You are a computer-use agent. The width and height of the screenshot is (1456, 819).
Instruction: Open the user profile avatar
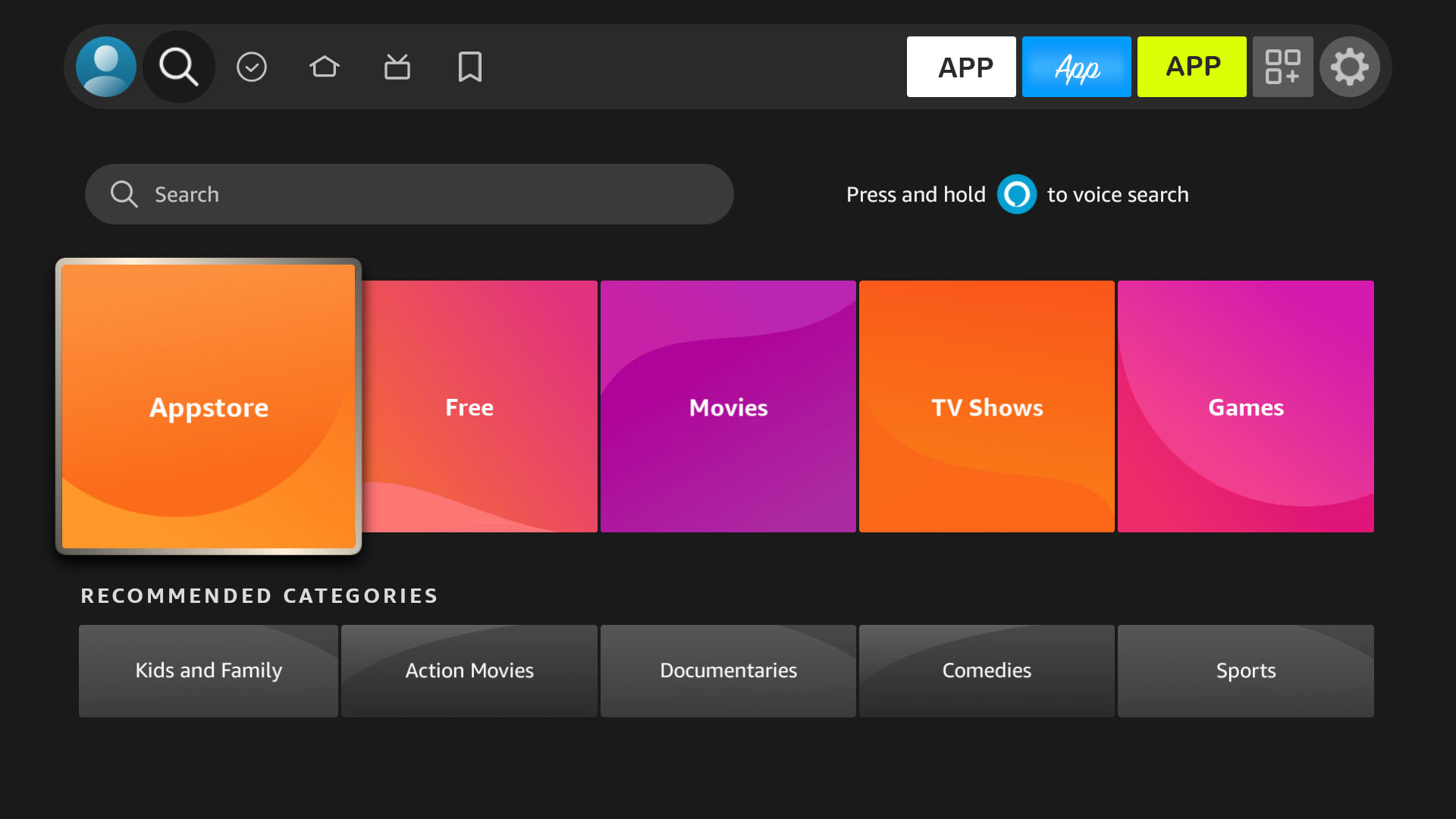106,67
